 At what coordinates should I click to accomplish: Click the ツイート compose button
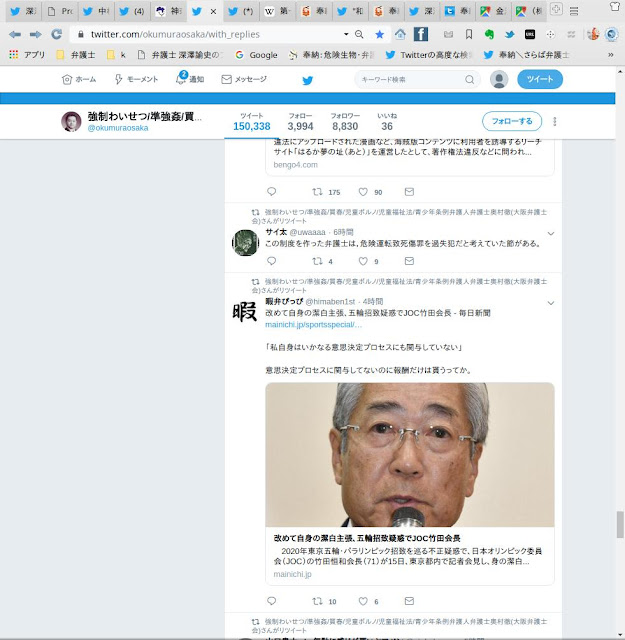(540, 79)
